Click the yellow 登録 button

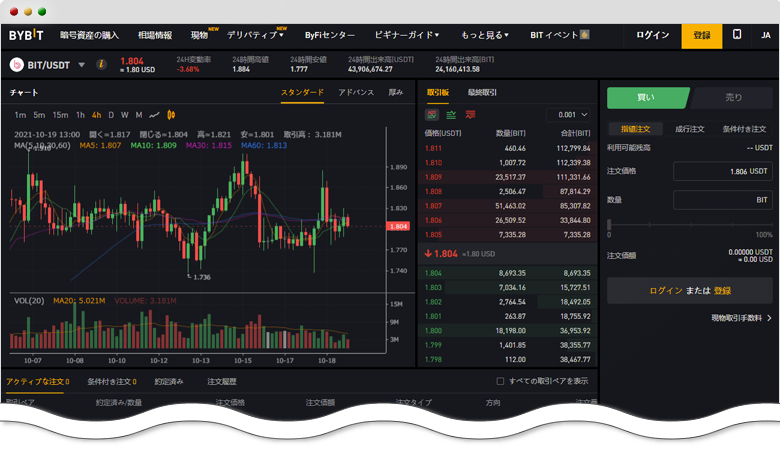point(701,36)
